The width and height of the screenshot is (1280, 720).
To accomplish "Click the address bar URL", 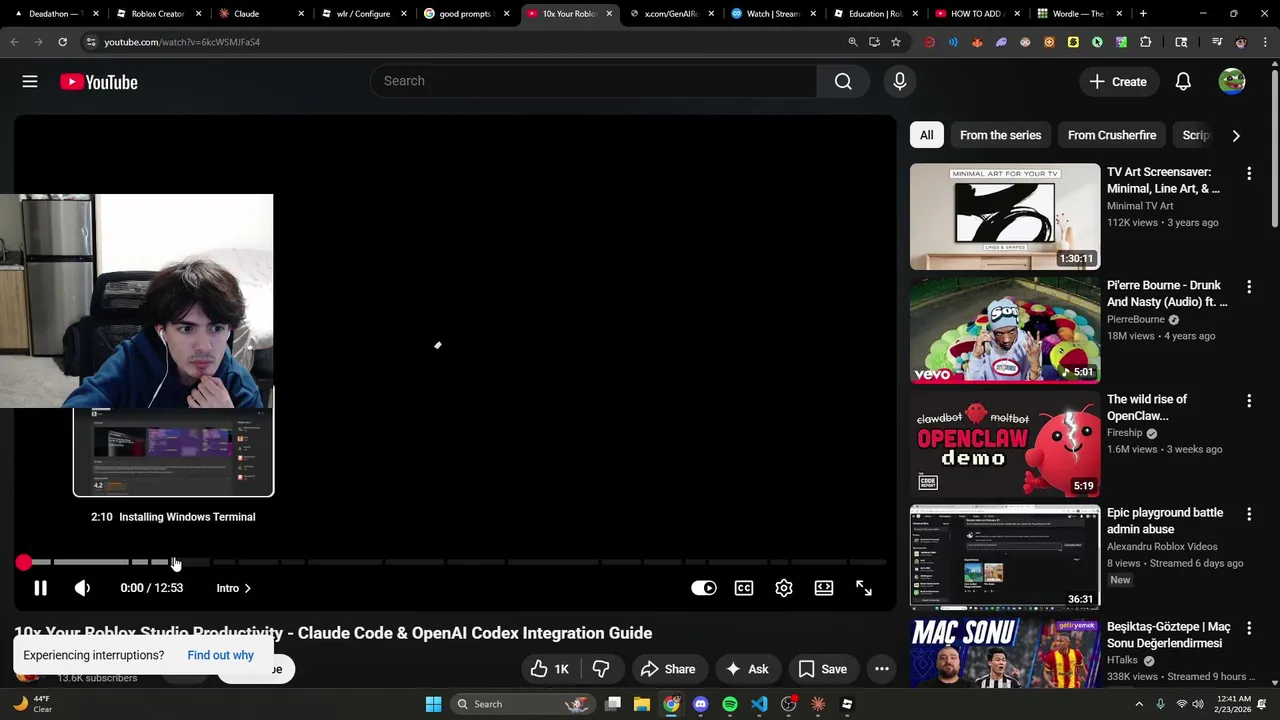I will (182, 42).
